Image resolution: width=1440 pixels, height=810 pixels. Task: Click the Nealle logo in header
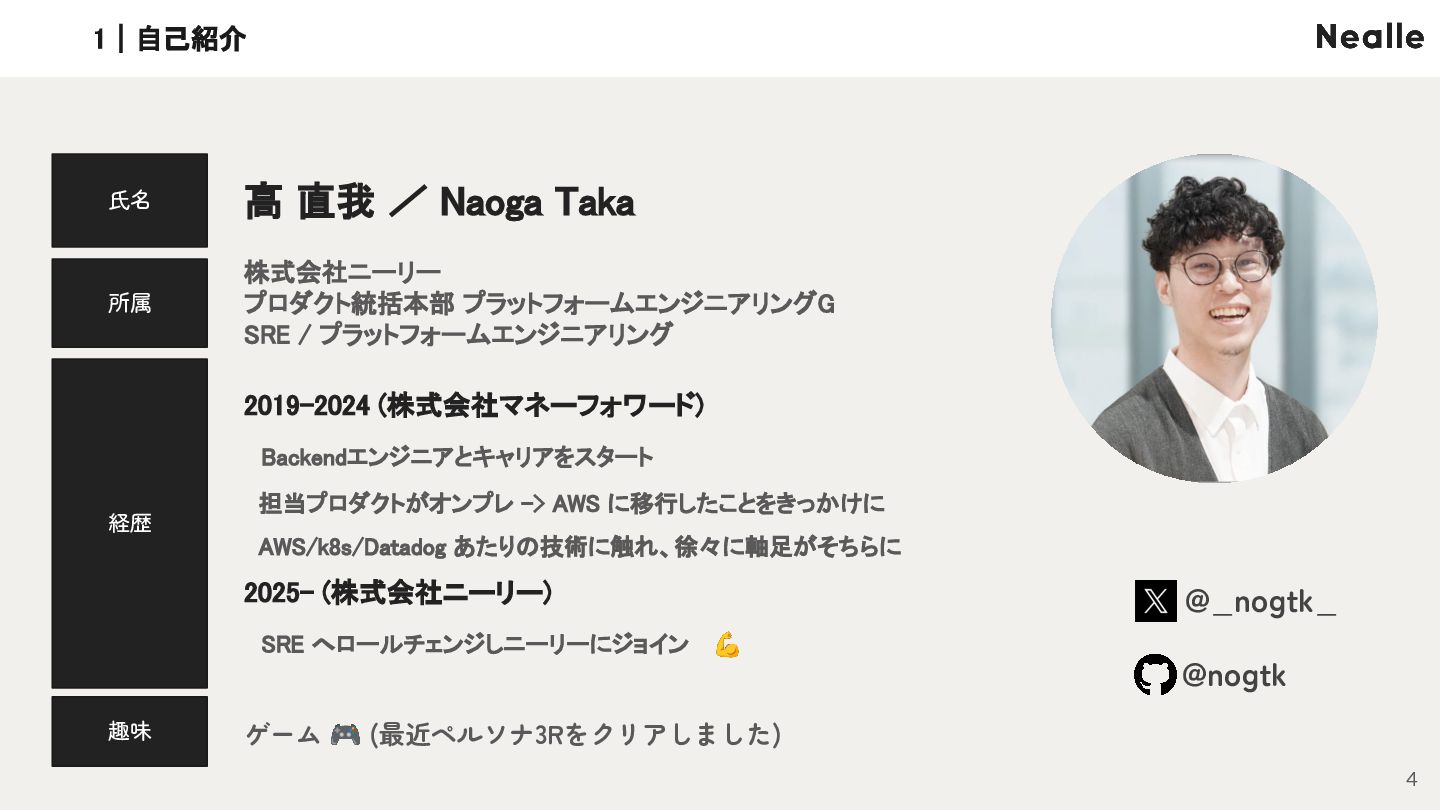coord(1370,37)
